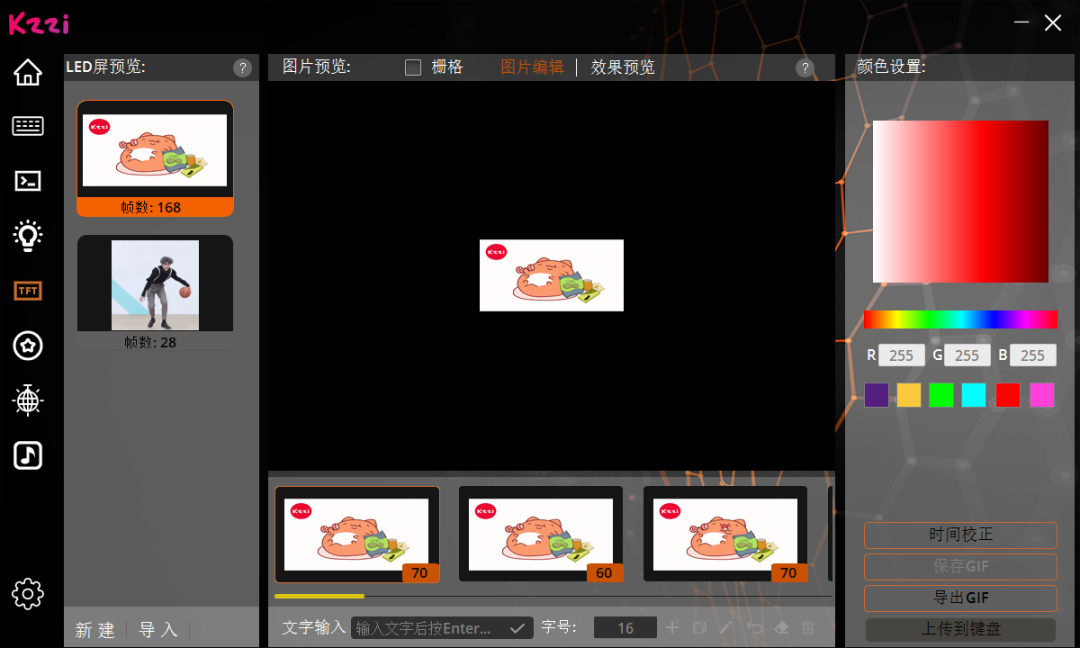Select the second frame thumbnail marked 60
The width and height of the screenshot is (1080, 648).
[541, 534]
